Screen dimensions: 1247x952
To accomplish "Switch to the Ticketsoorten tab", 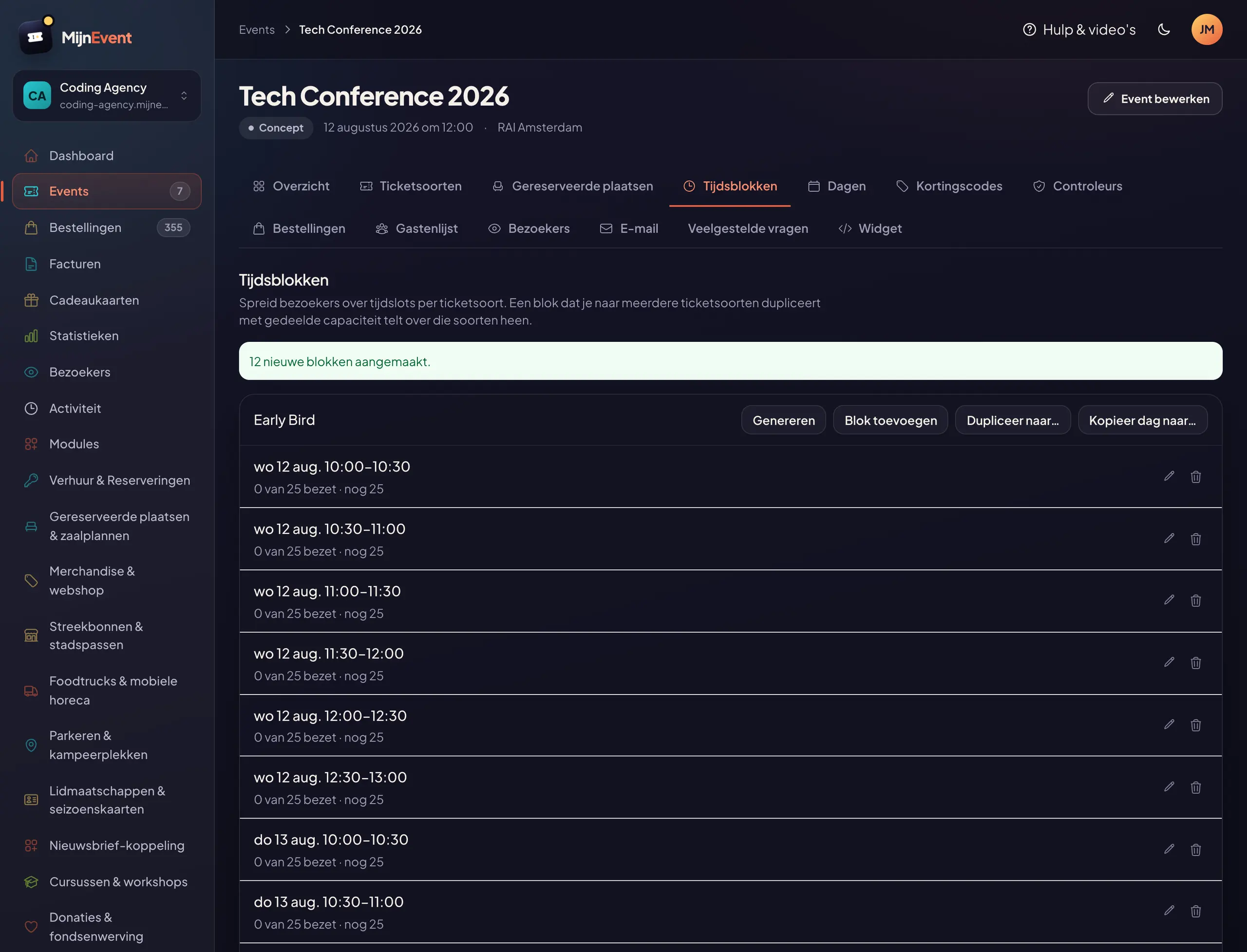I will (411, 186).
